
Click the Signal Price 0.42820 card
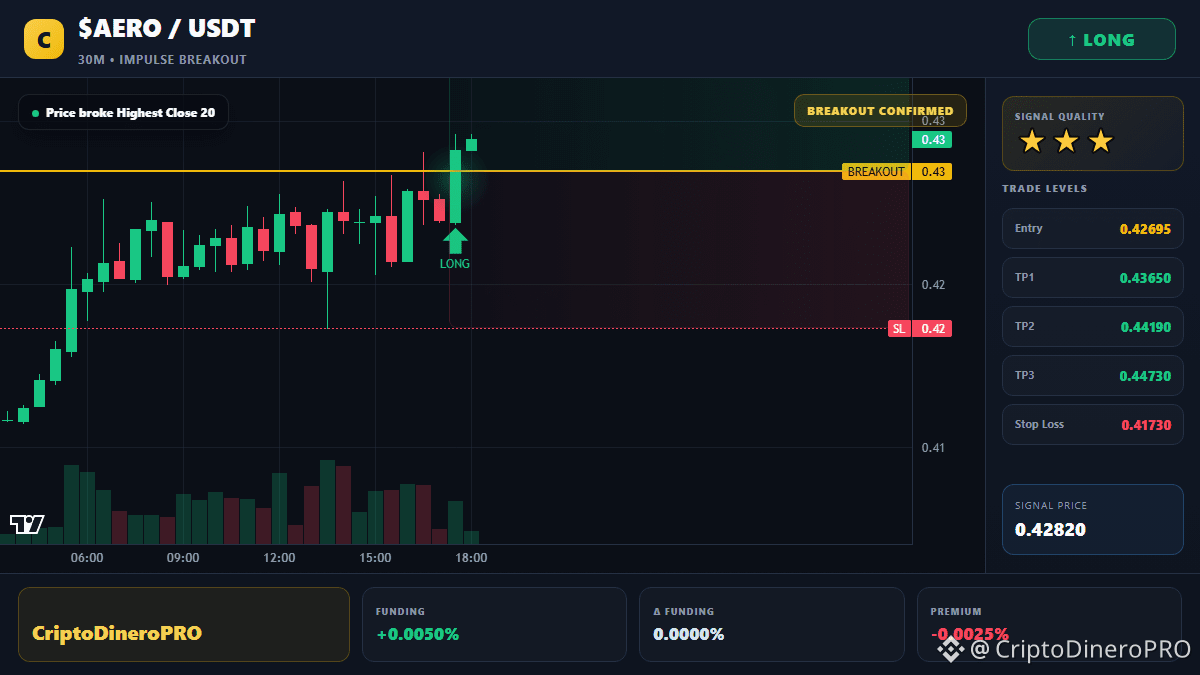coord(1092,519)
